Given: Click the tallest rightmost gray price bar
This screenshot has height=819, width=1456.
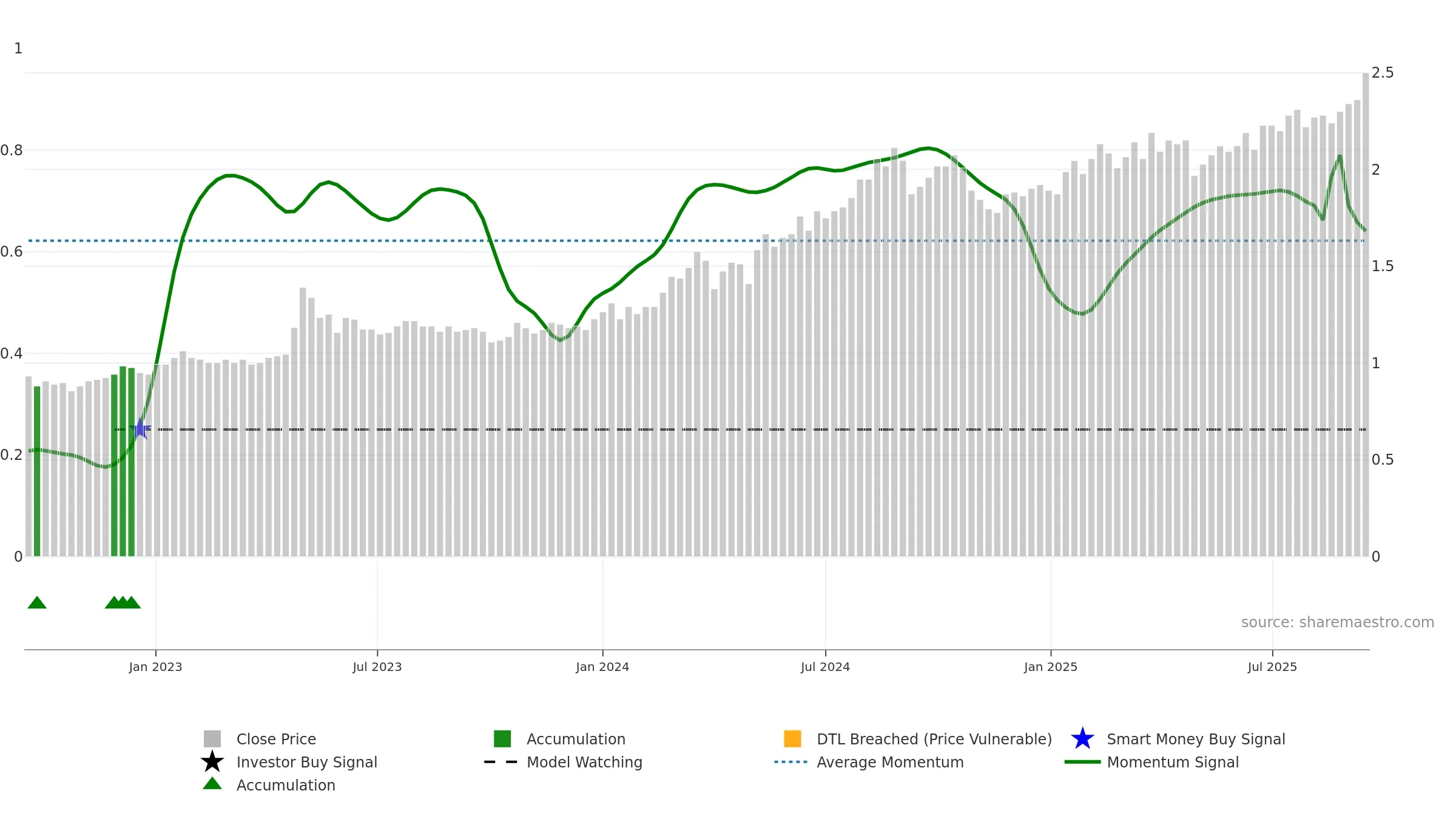Looking at the screenshot, I should [1366, 314].
